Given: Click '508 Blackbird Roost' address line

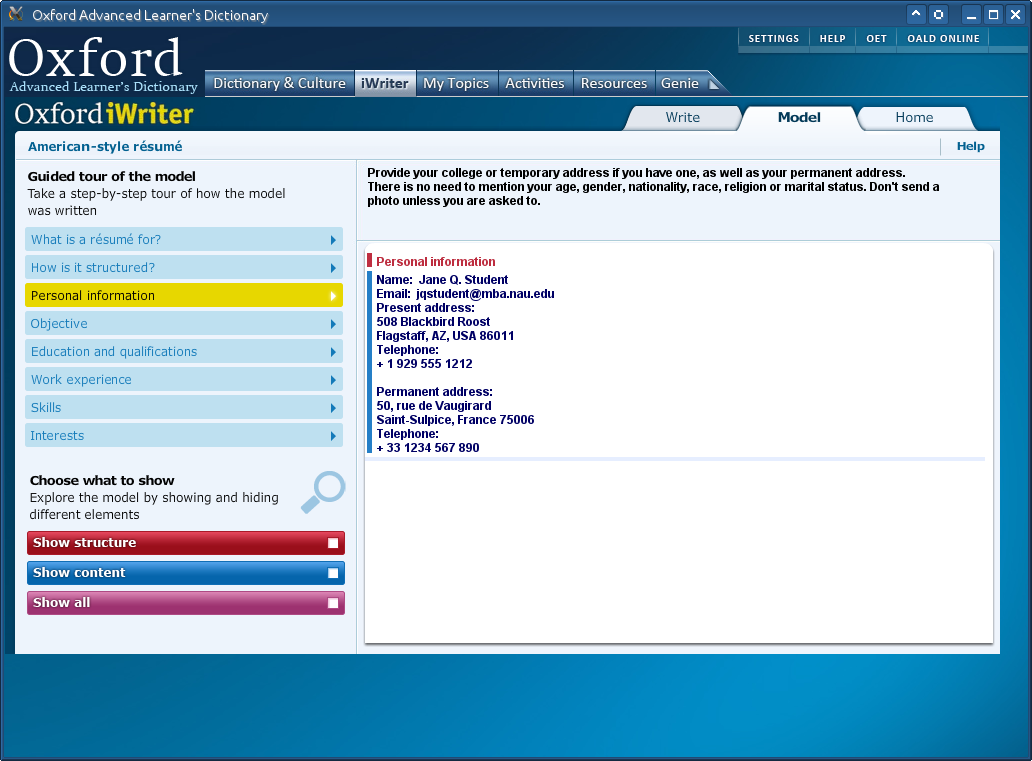Looking at the screenshot, I should 433,322.
